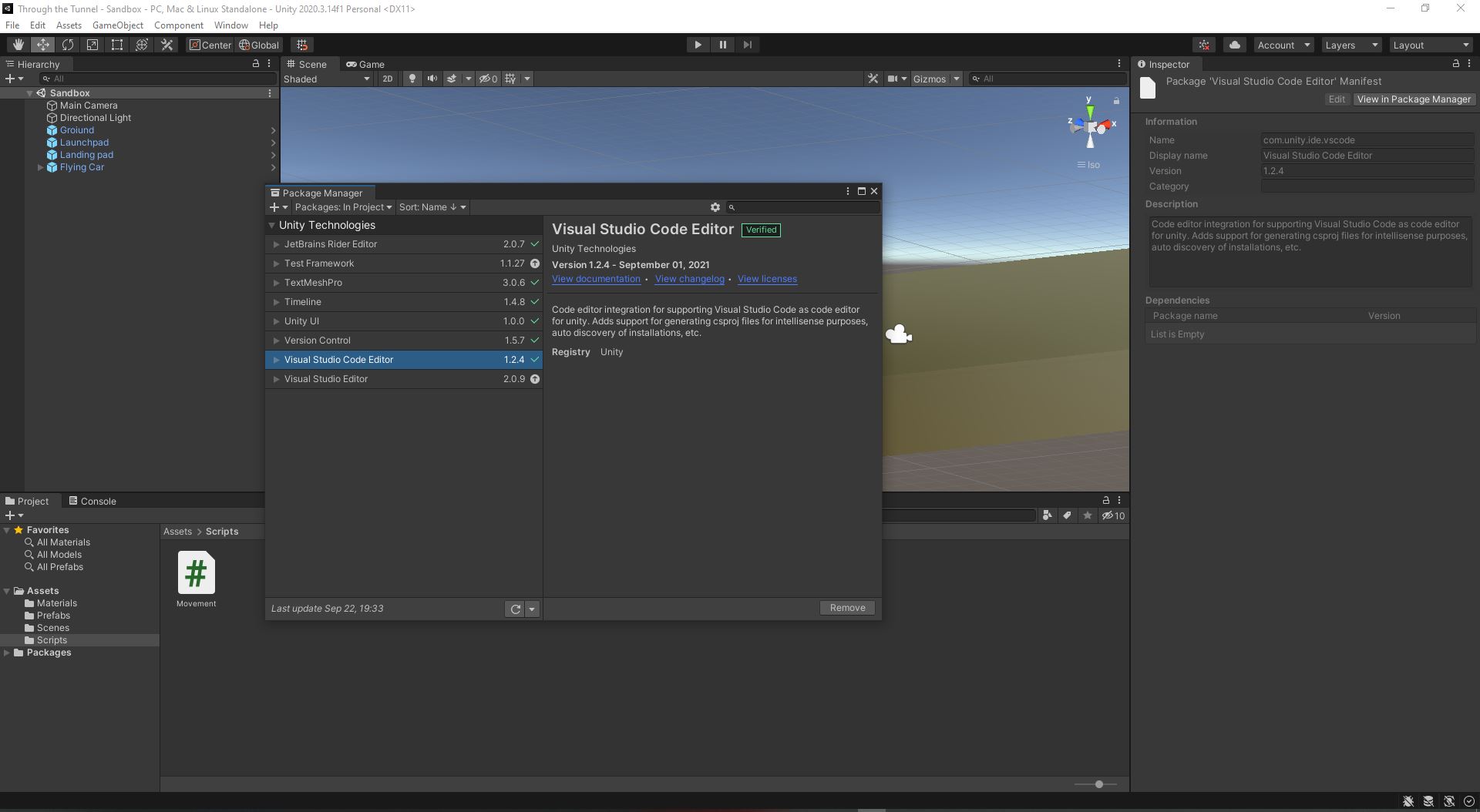The image size is (1480, 812).
Task: Switch to the Console tab
Action: (92, 501)
